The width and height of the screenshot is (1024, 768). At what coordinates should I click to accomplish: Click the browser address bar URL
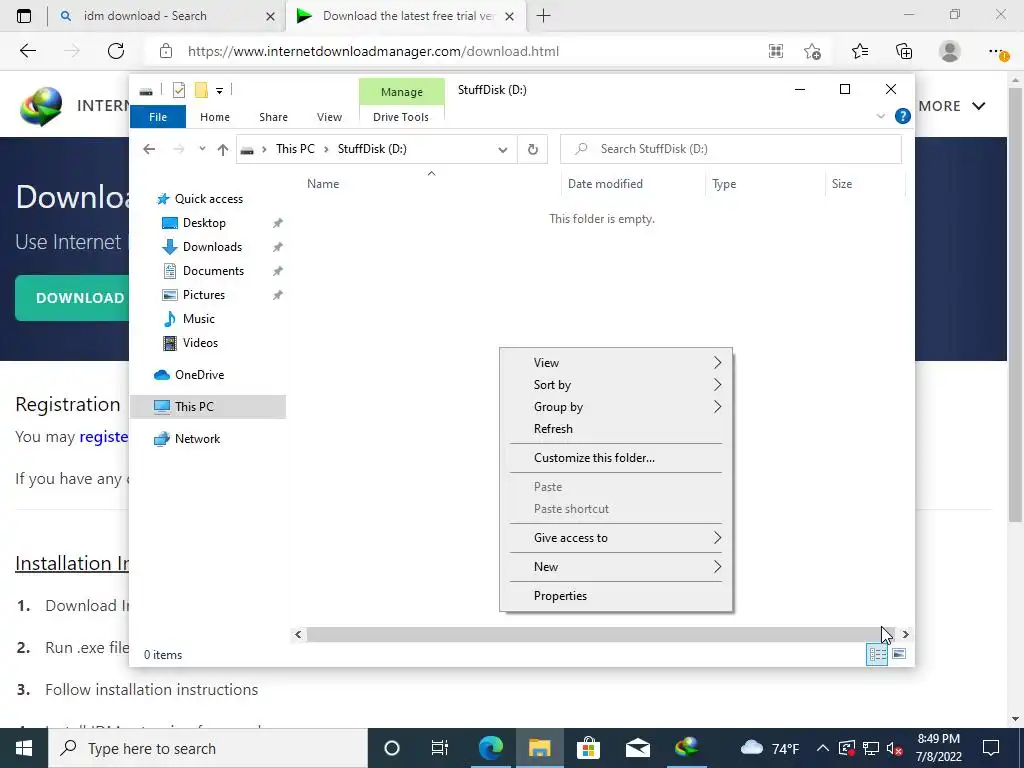374,51
